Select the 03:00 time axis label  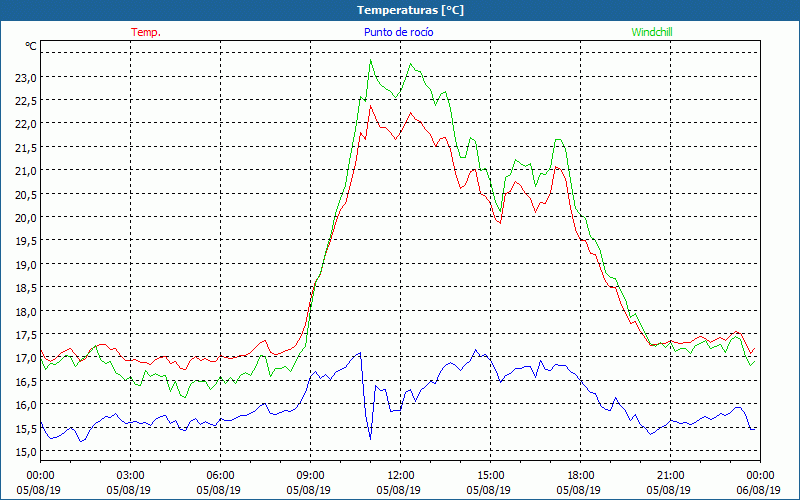tap(130, 475)
